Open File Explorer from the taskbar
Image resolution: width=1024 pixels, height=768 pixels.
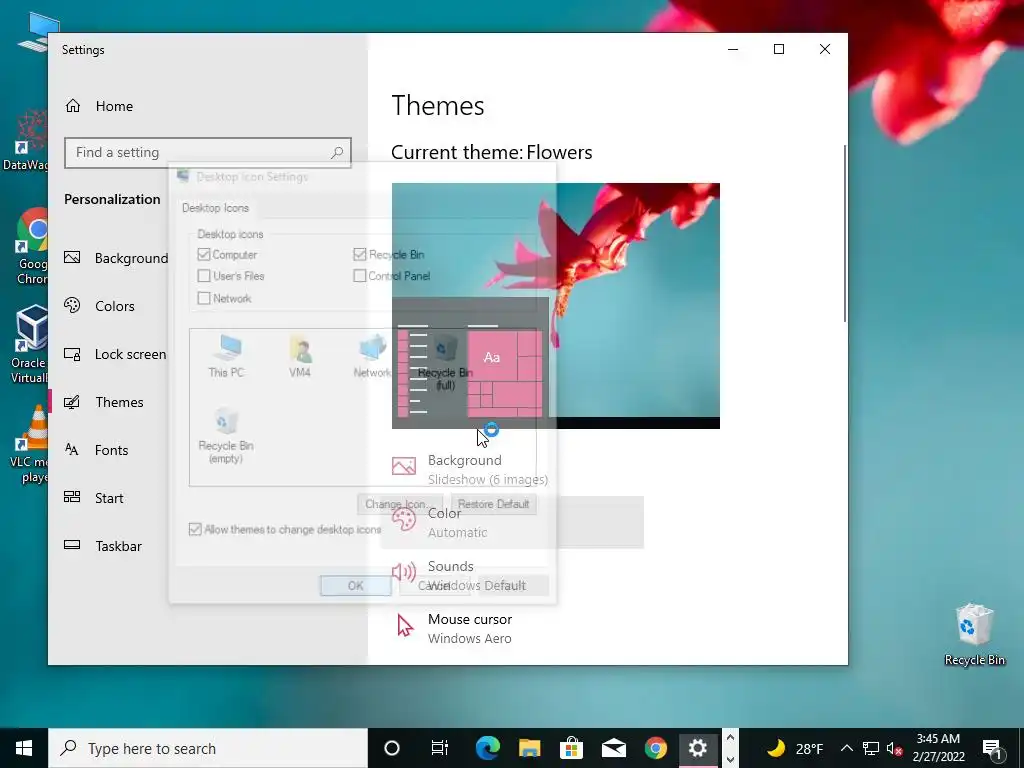[530, 748]
